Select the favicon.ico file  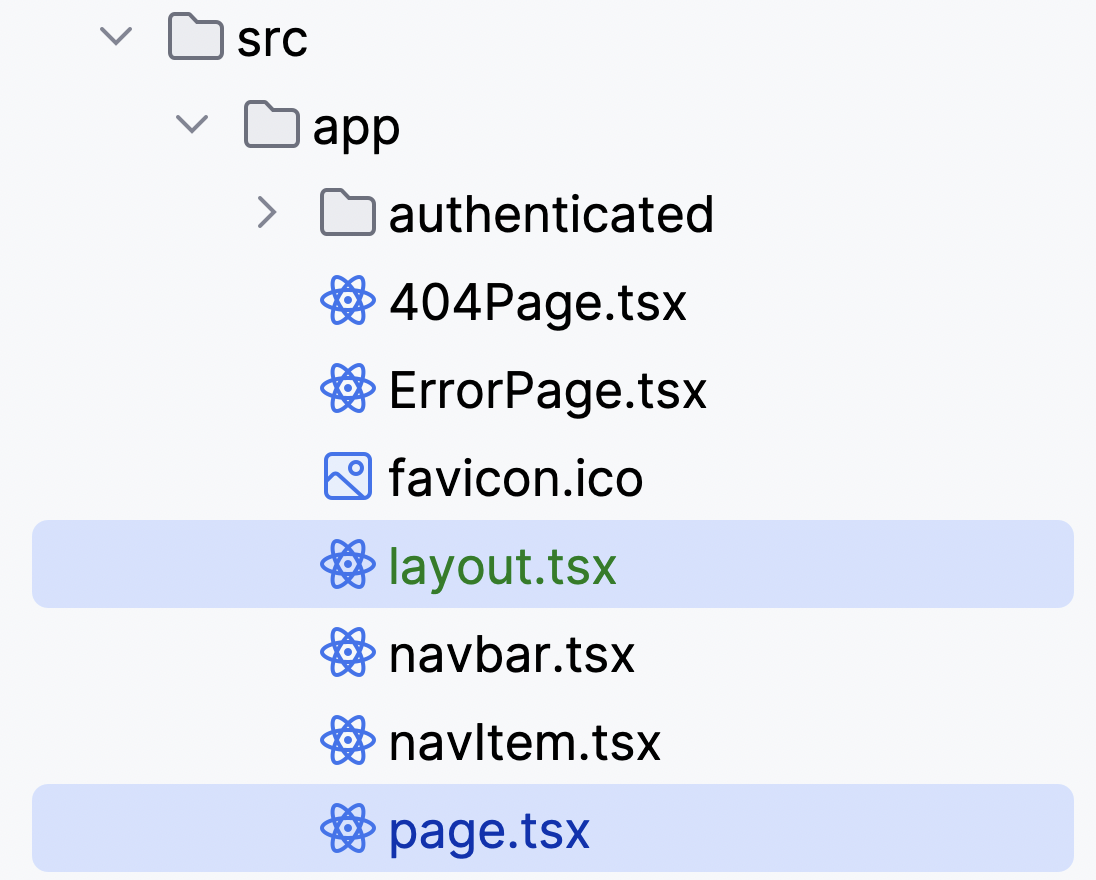[515, 478]
